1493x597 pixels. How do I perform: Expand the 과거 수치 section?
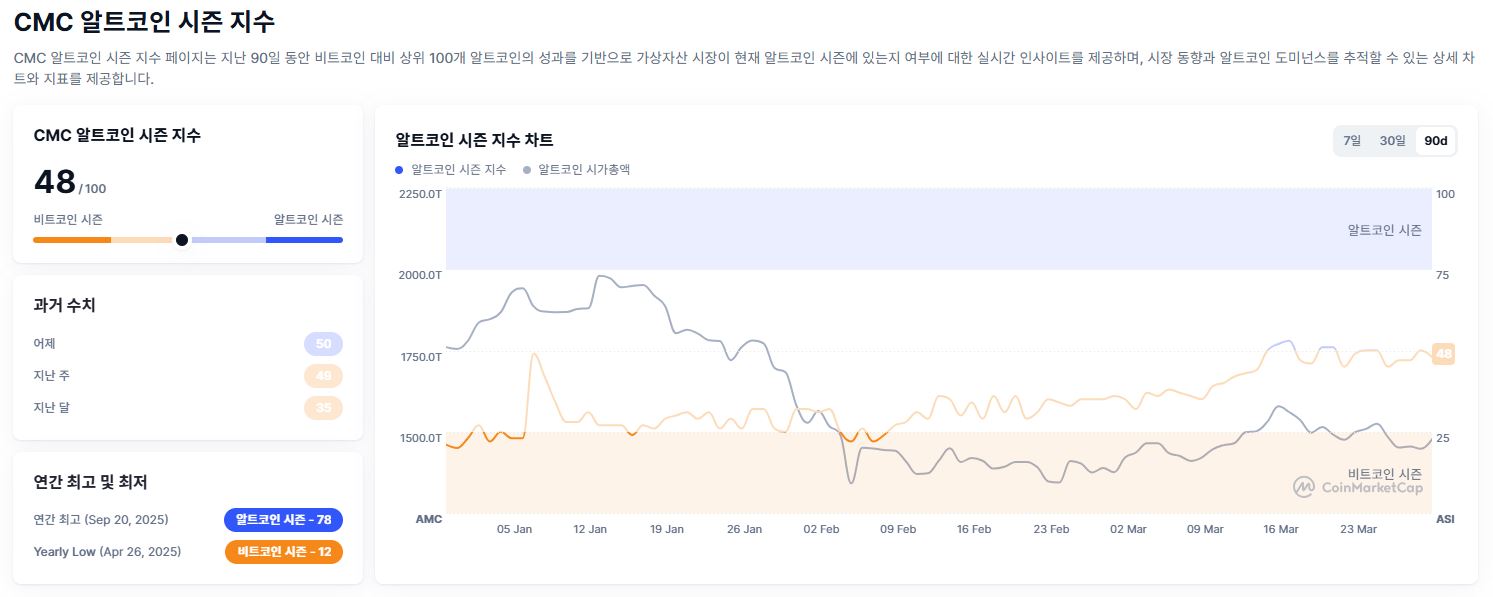[x=64, y=305]
